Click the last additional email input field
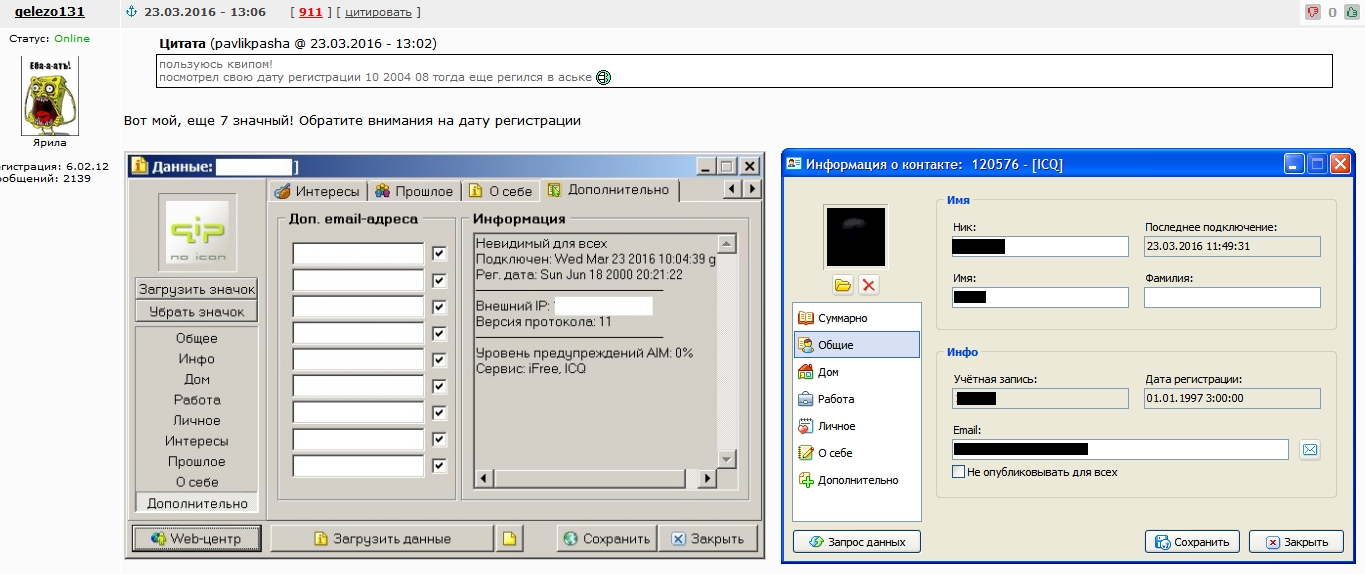 [x=358, y=466]
